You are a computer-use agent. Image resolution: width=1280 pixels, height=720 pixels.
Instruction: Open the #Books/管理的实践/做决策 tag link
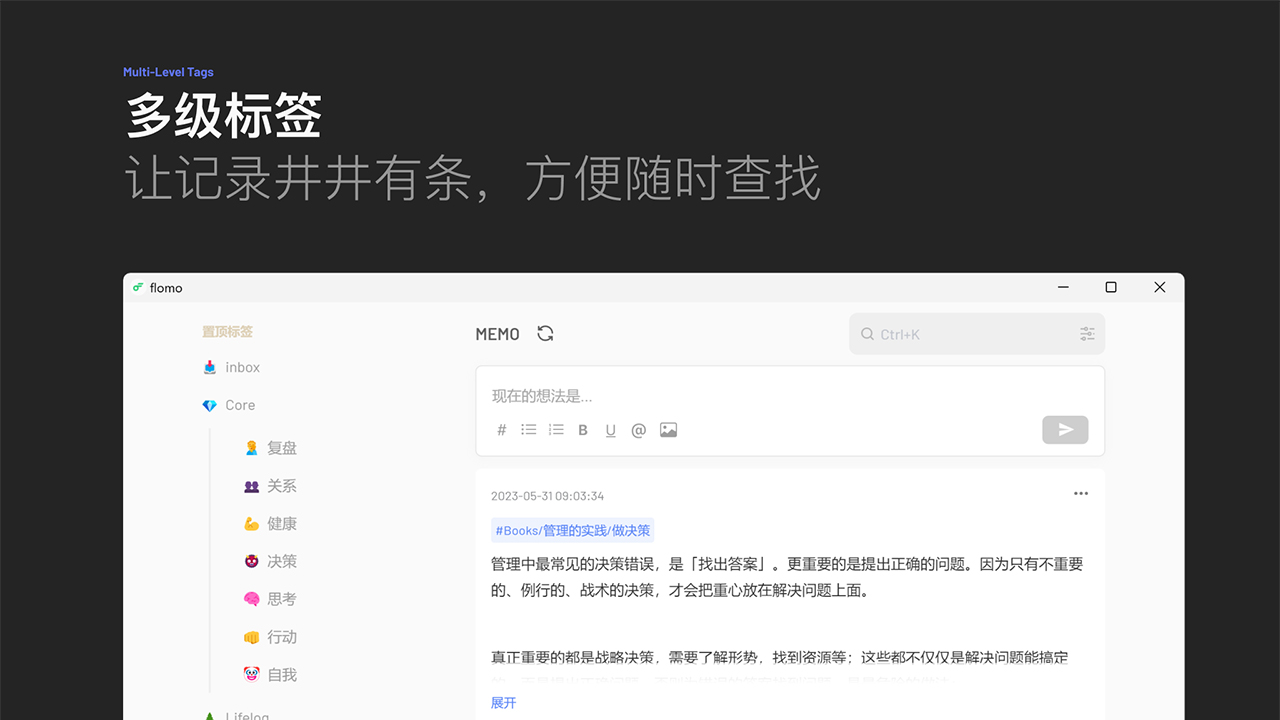(572, 530)
